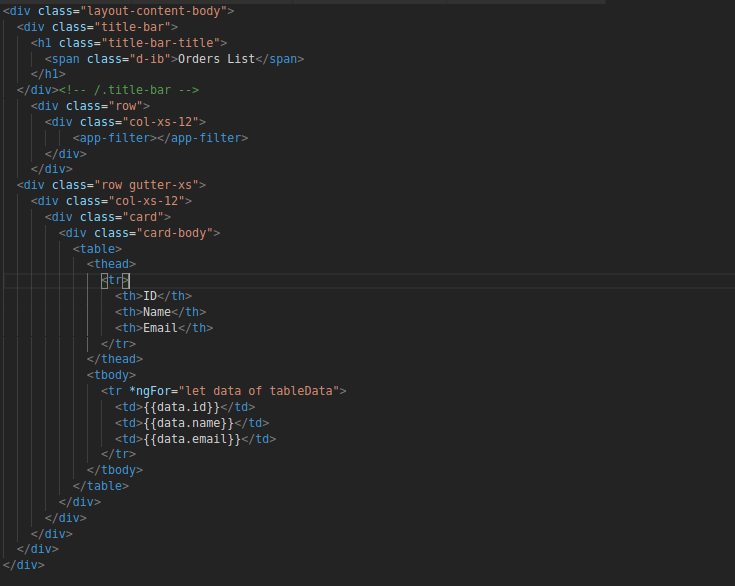The height and width of the screenshot is (586, 735).
Task: Click the {{data.id}} interpolation
Action: pyautogui.click(x=181, y=406)
